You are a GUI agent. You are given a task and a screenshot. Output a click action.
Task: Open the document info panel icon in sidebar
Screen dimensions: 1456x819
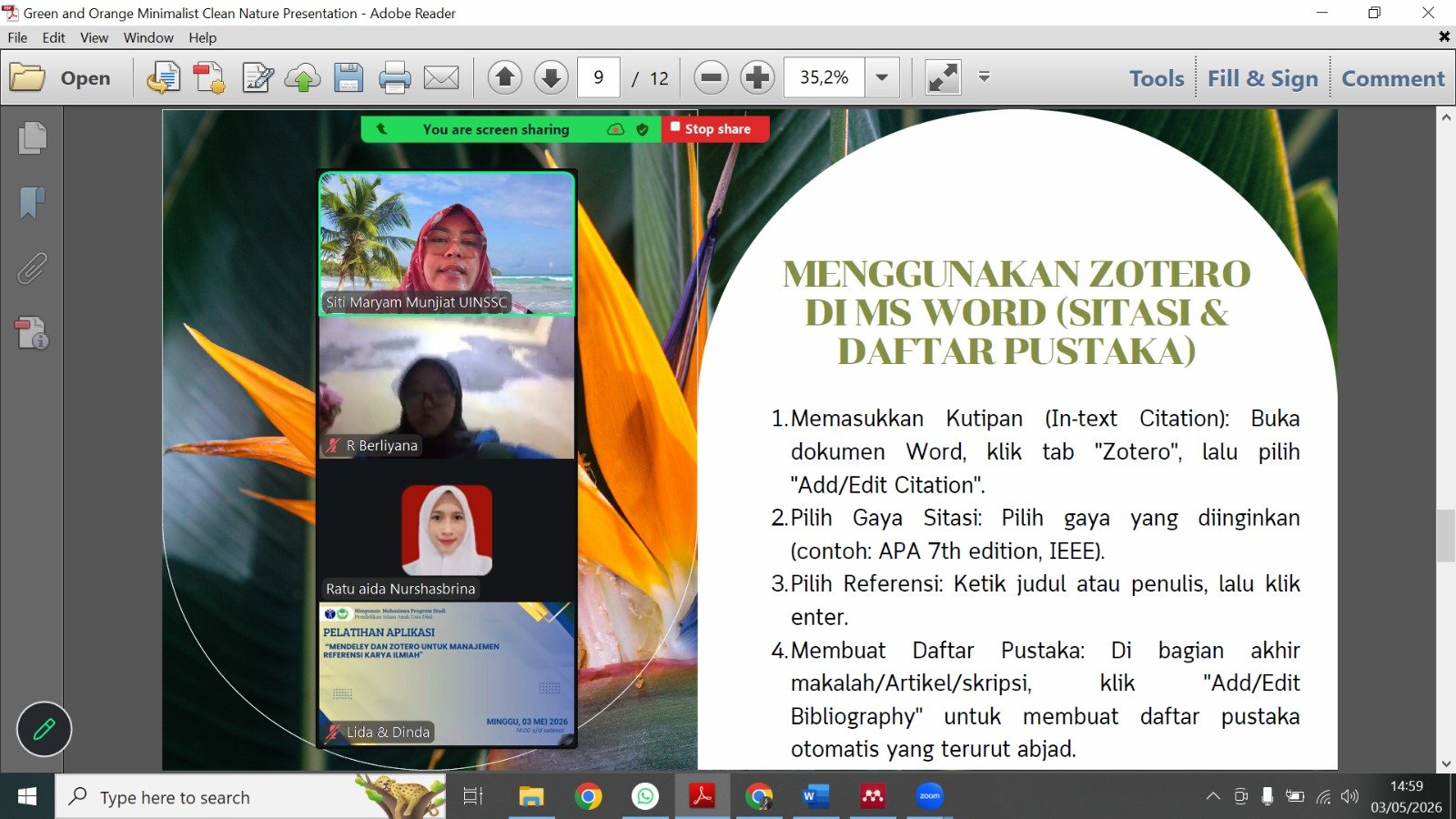32,333
